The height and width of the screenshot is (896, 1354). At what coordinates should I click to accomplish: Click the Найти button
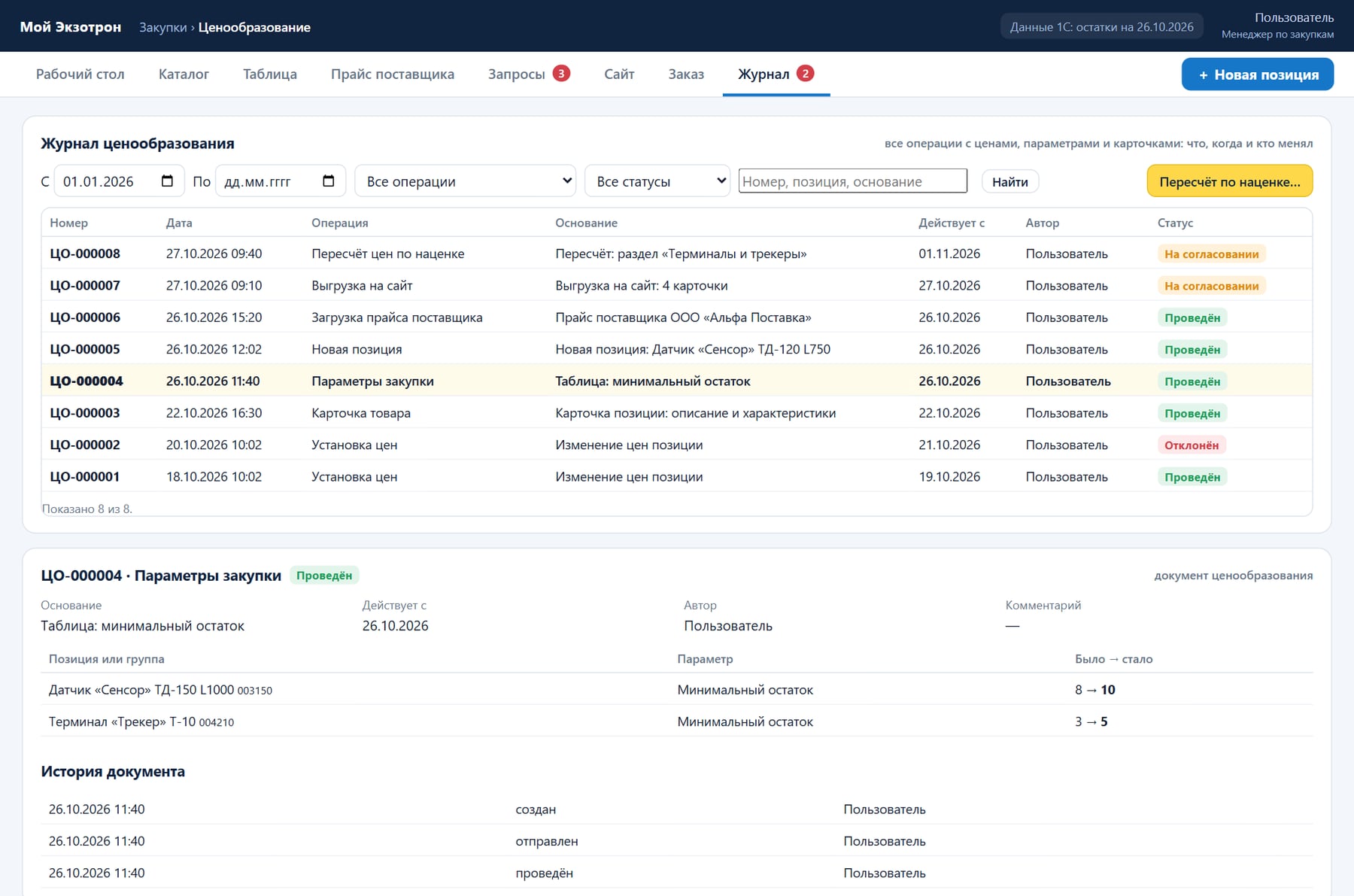click(x=1010, y=181)
